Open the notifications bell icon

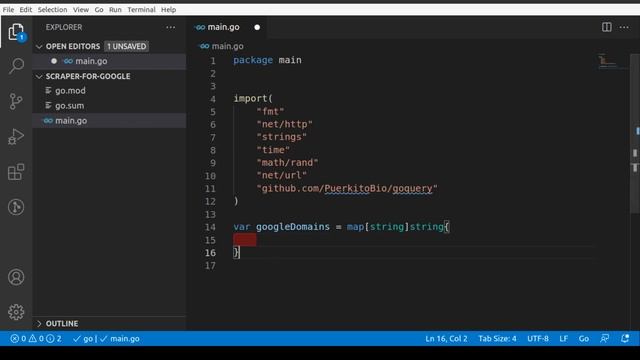[x=625, y=338]
